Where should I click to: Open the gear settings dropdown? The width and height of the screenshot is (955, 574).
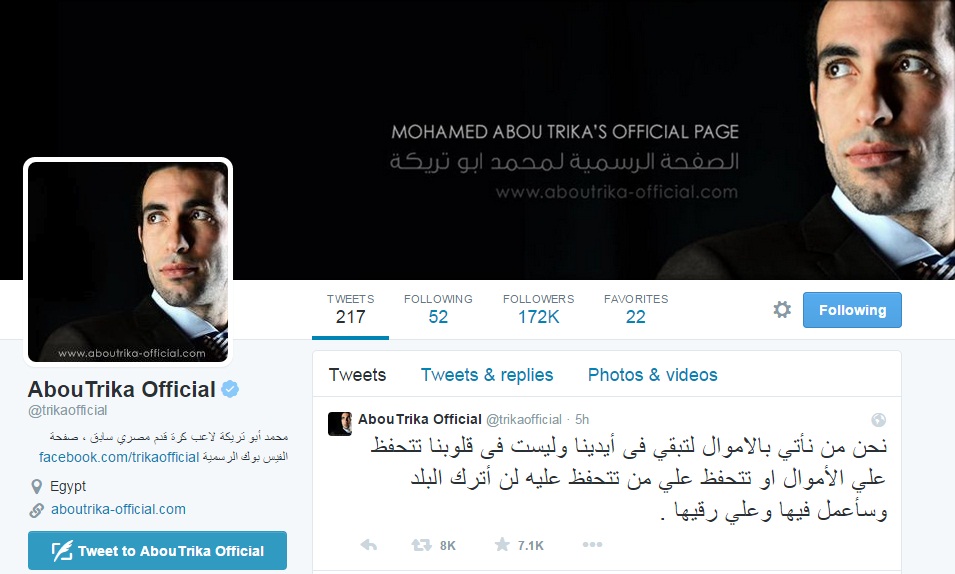point(782,310)
